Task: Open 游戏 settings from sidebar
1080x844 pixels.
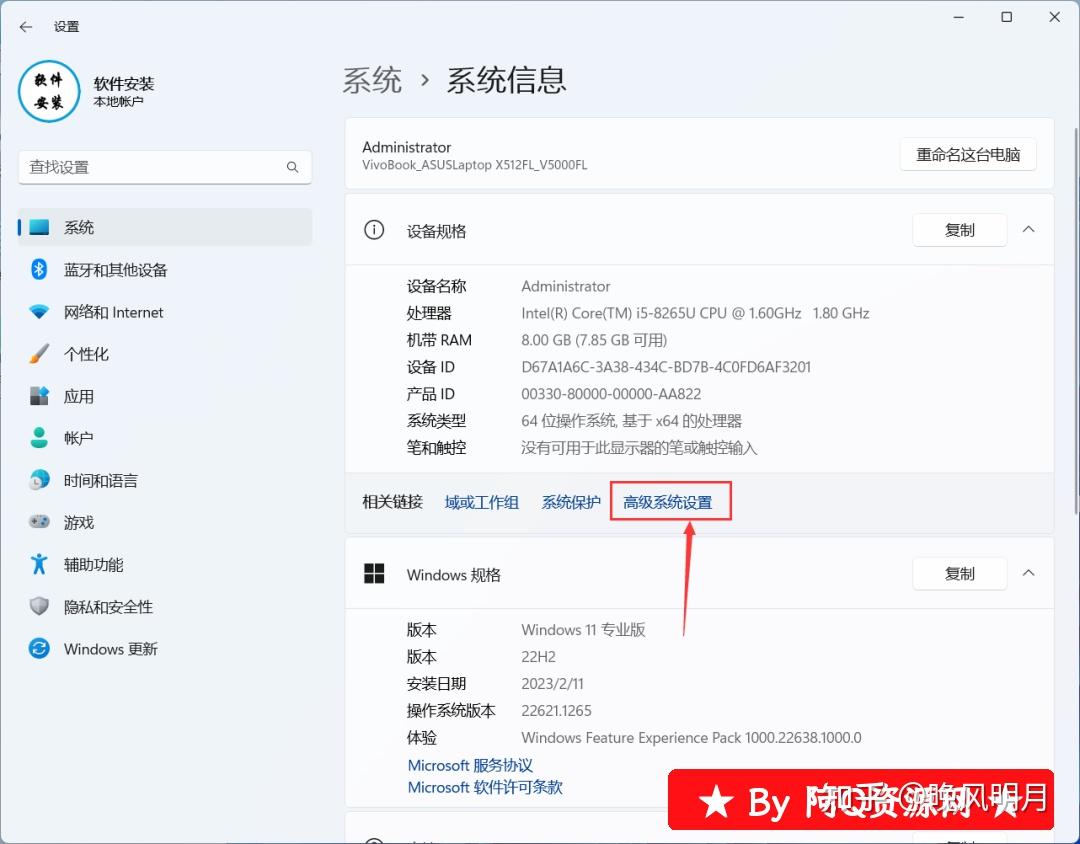Action: point(79,522)
